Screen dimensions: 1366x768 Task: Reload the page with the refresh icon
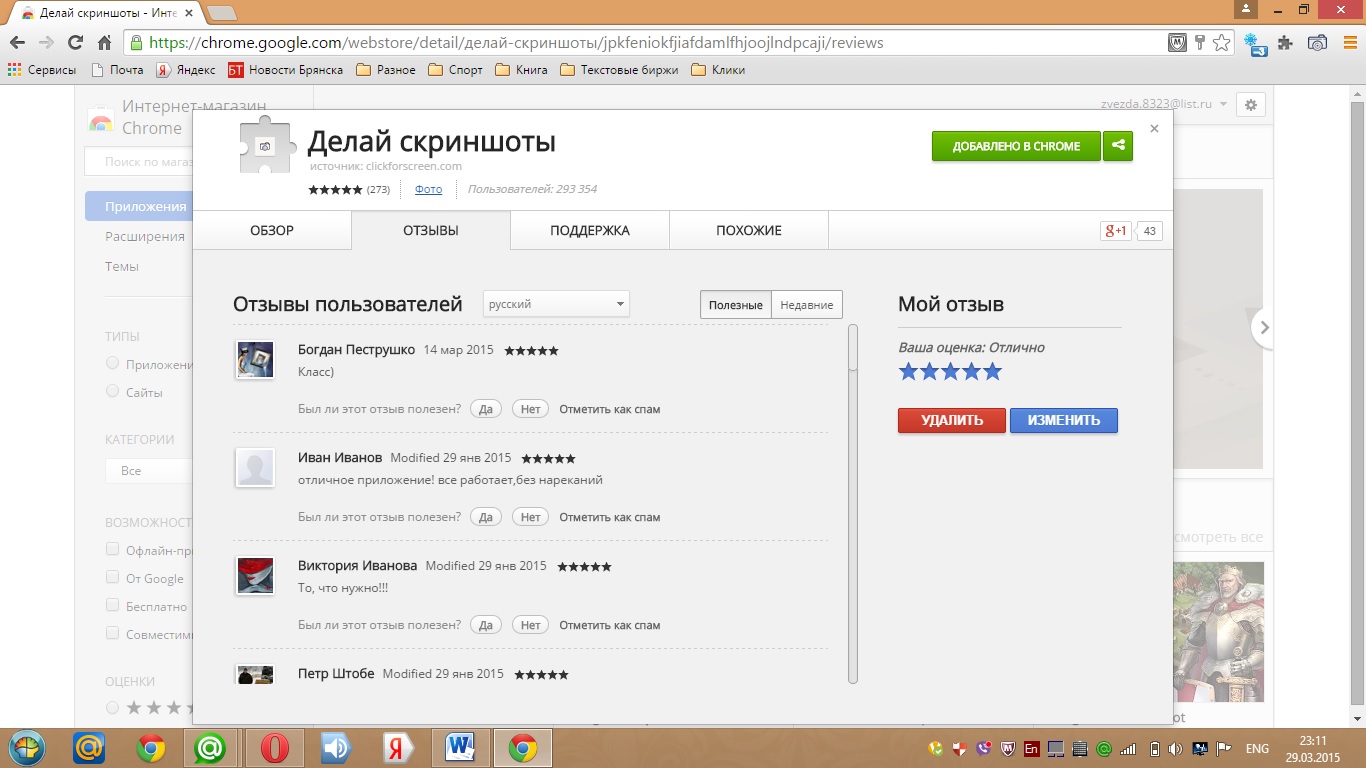(75, 43)
